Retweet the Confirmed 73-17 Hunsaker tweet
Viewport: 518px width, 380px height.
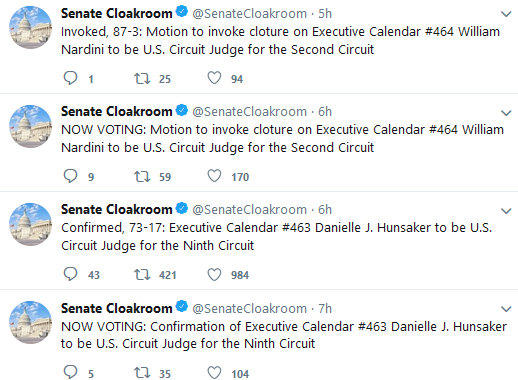142,275
